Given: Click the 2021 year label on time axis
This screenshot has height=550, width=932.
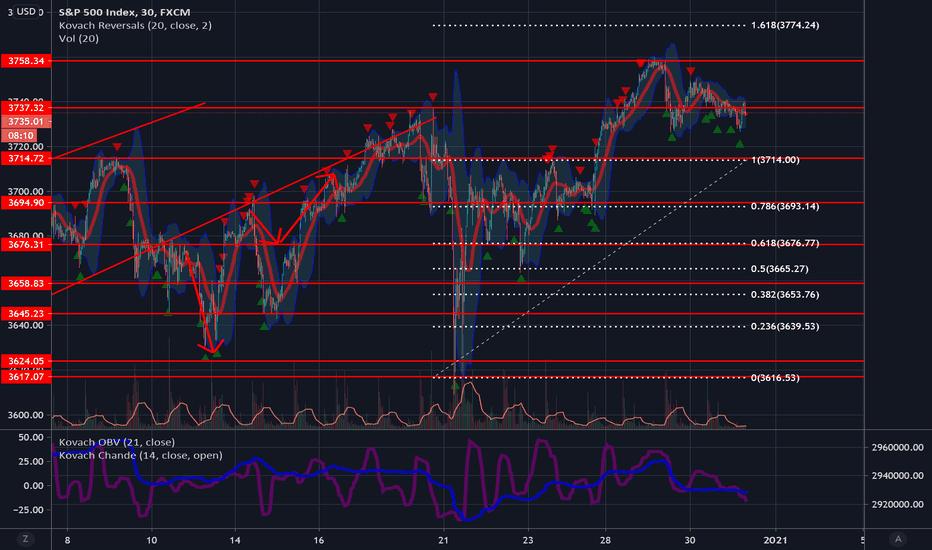Looking at the screenshot, I should 774,540.
